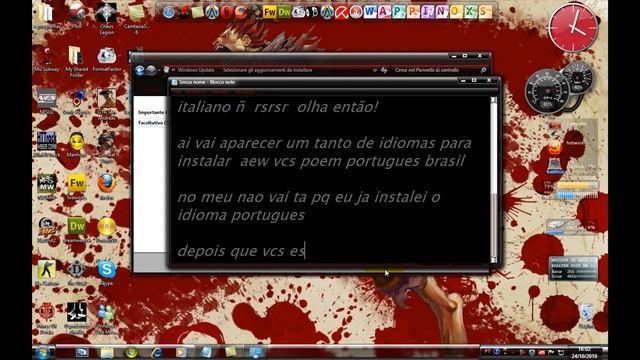Open gold disc desktop shortcut
Screen dimensions: 640x360
(107, 230)
